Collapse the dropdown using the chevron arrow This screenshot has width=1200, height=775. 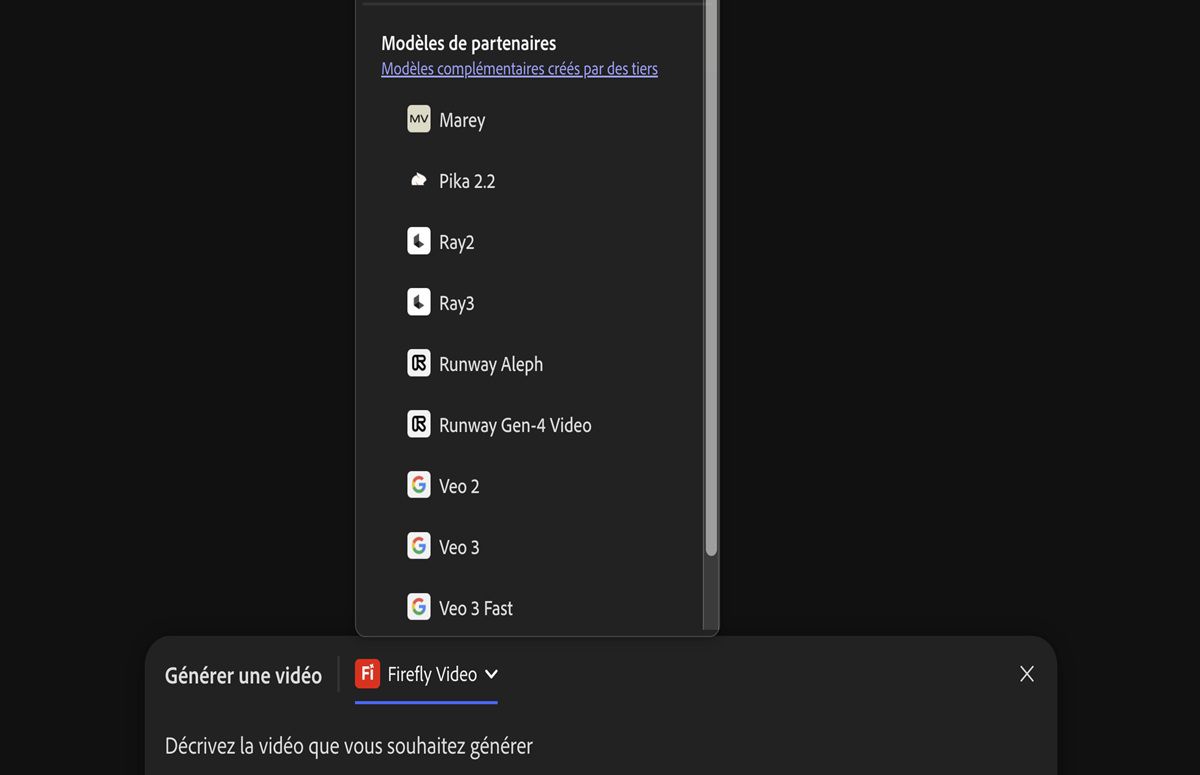click(491, 674)
